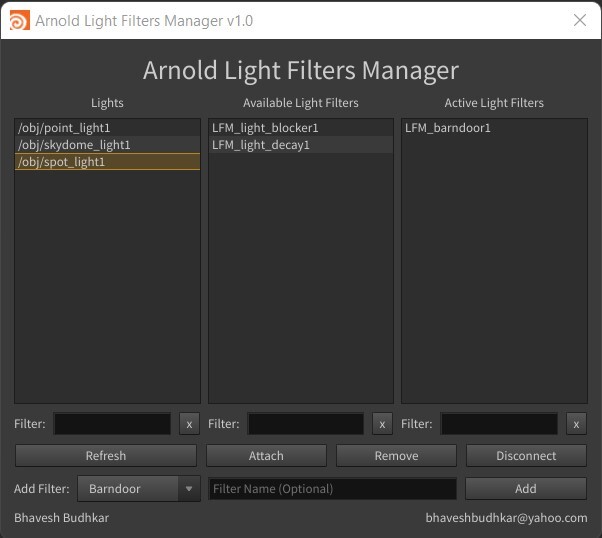The width and height of the screenshot is (602, 538).
Task: Clear the Available Light Filters filter with x
Action: (382, 424)
